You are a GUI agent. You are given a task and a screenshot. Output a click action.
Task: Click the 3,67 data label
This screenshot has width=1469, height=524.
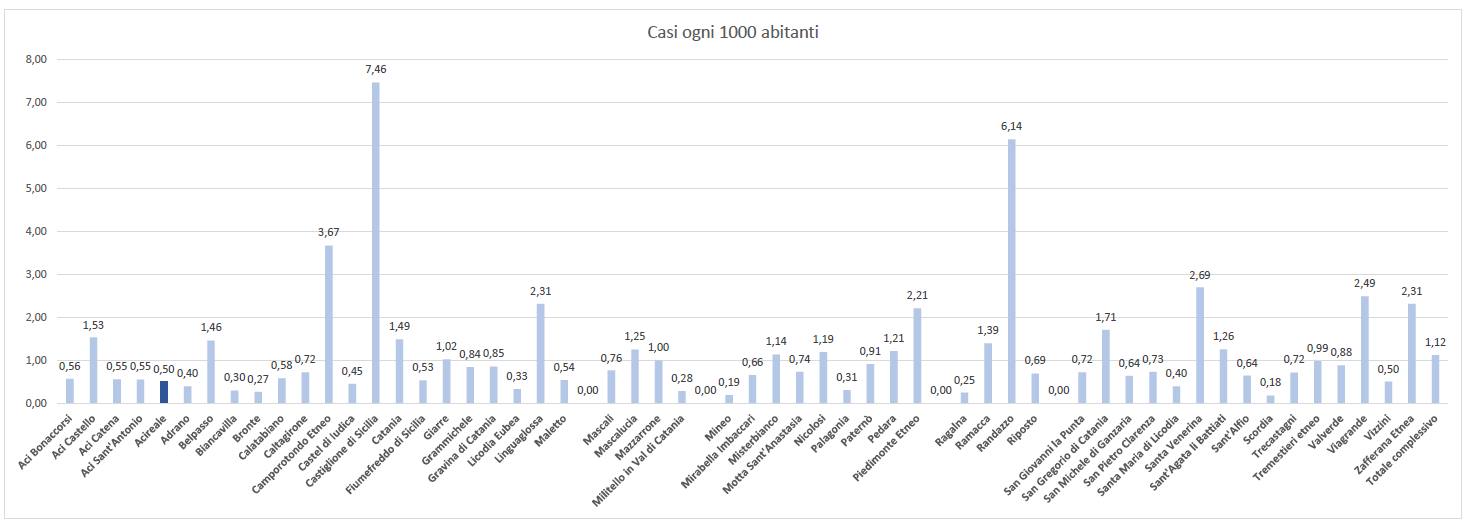pos(329,232)
